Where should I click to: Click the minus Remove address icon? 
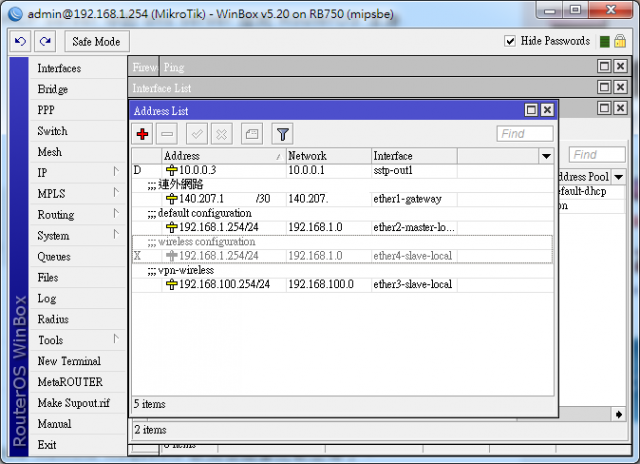(x=167, y=134)
